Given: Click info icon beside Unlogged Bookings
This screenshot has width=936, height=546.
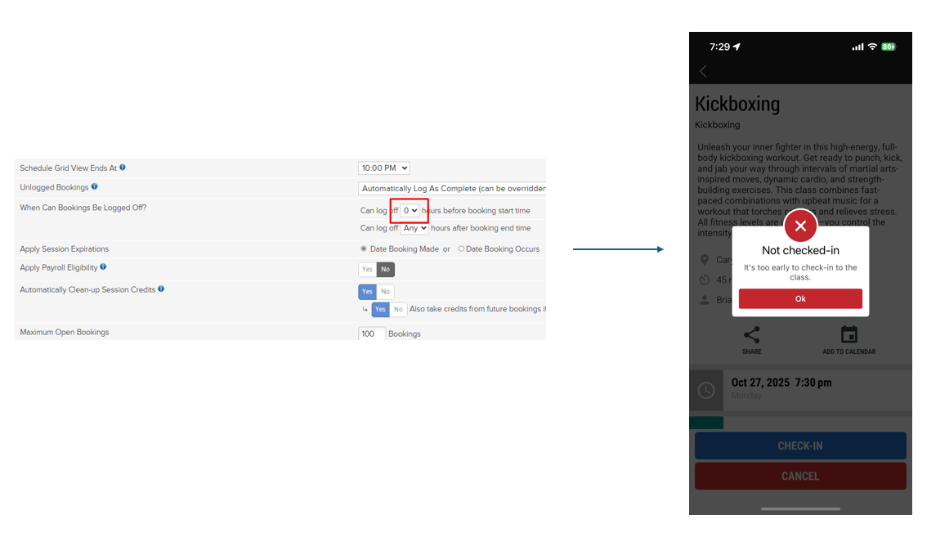Looking at the screenshot, I should coord(94,187).
